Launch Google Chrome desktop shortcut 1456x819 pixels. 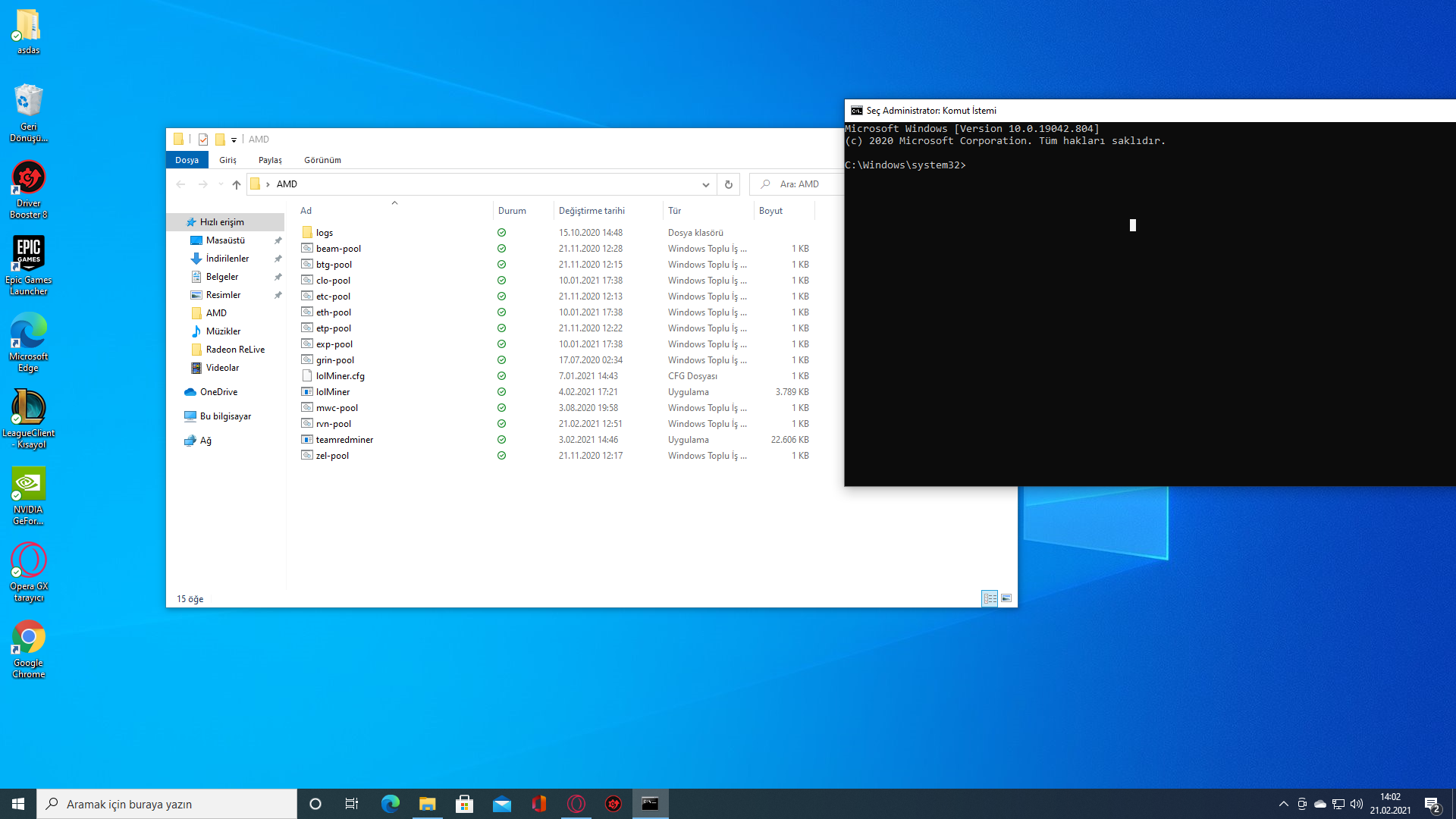[x=28, y=649]
